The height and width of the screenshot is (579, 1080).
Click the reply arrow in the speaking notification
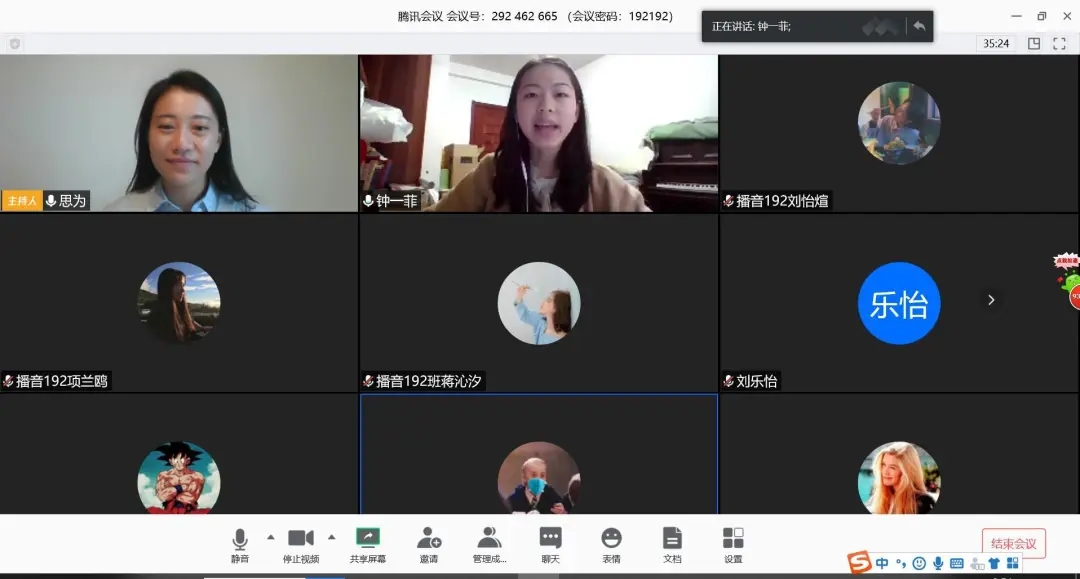919,26
